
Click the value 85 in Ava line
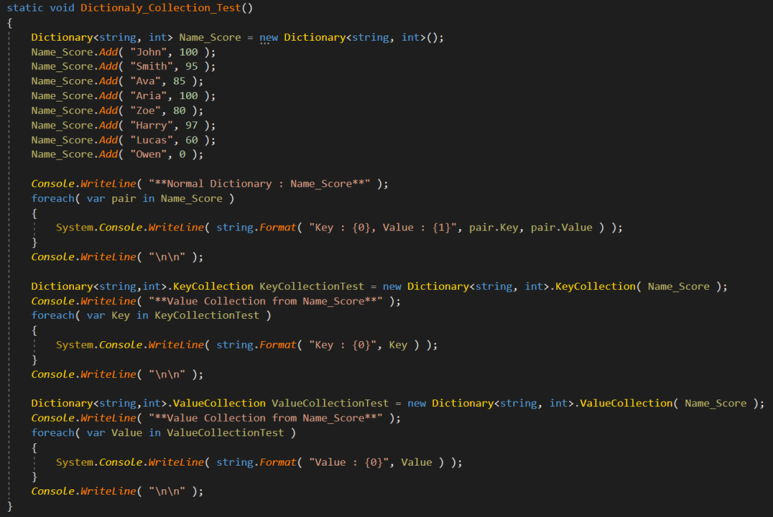click(179, 81)
